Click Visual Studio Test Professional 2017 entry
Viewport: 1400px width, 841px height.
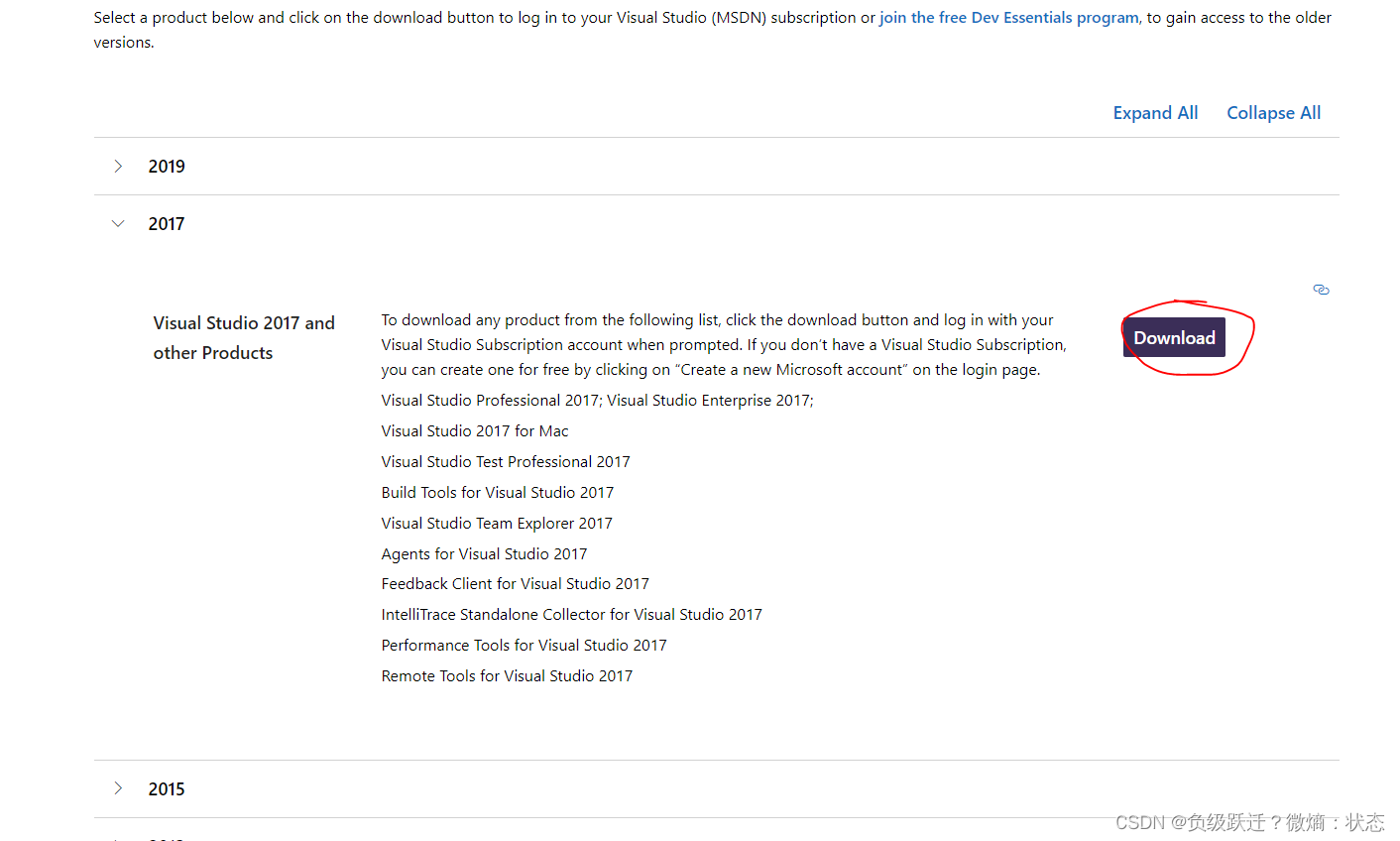tap(506, 462)
